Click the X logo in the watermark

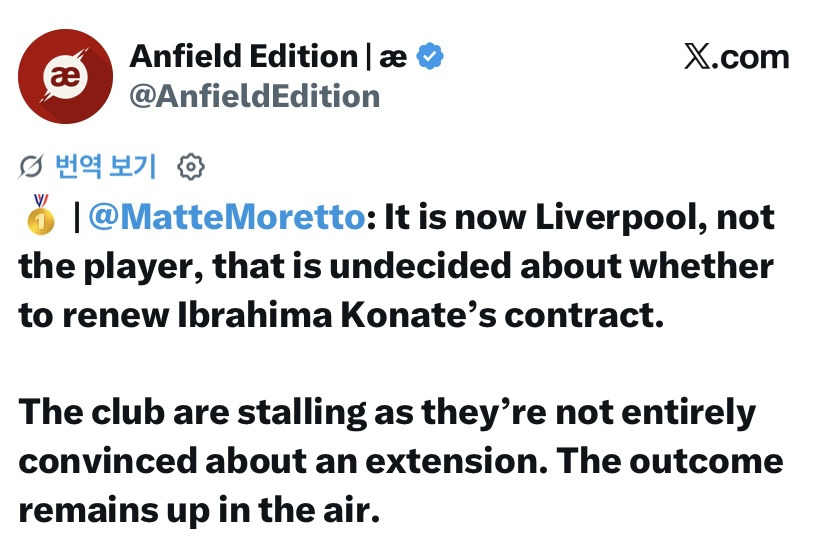point(697,56)
